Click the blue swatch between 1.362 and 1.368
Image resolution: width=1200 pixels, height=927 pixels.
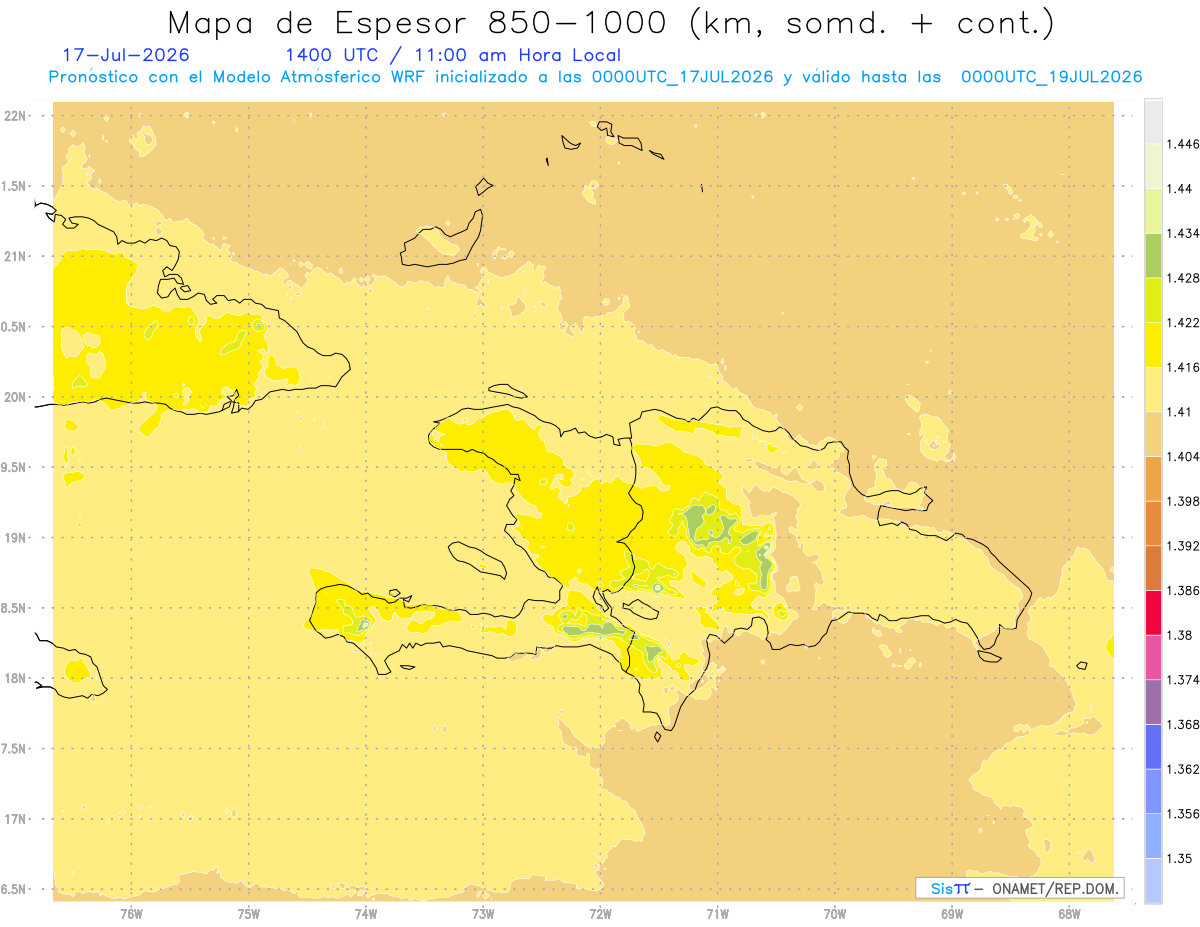[x=1153, y=746]
